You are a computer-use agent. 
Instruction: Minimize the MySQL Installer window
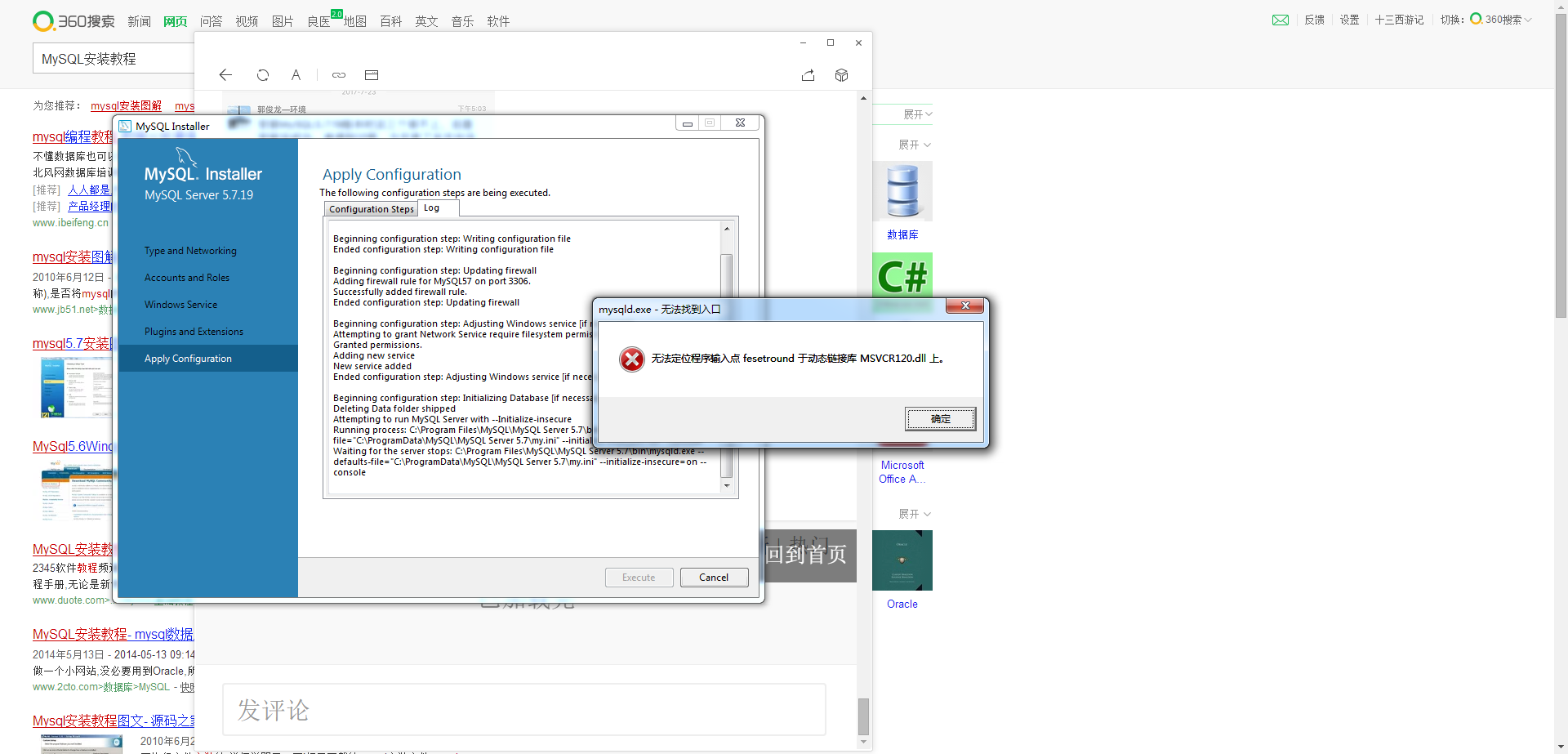coord(688,123)
